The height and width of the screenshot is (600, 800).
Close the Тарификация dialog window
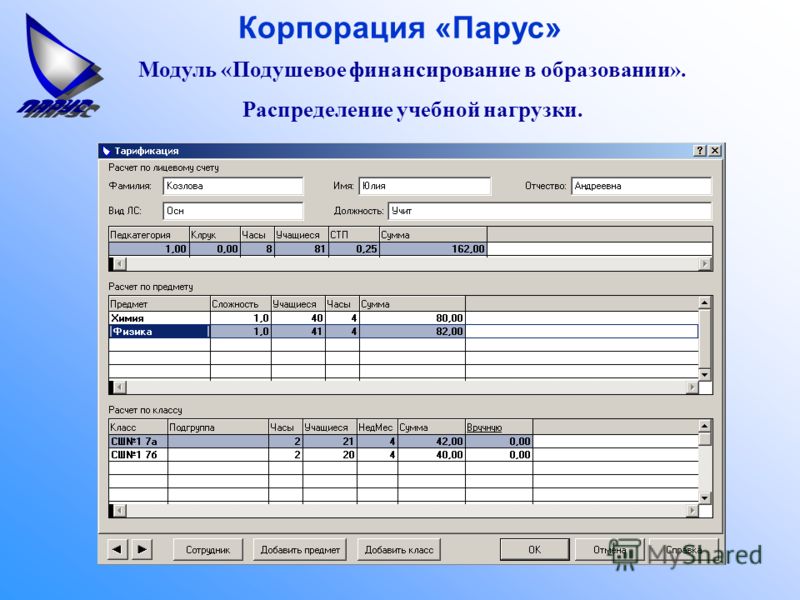tap(715, 151)
